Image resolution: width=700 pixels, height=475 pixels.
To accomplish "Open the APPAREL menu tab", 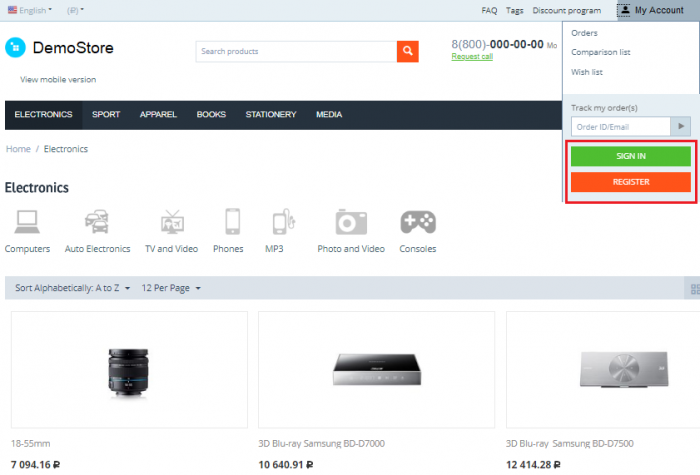I will click(158, 115).
